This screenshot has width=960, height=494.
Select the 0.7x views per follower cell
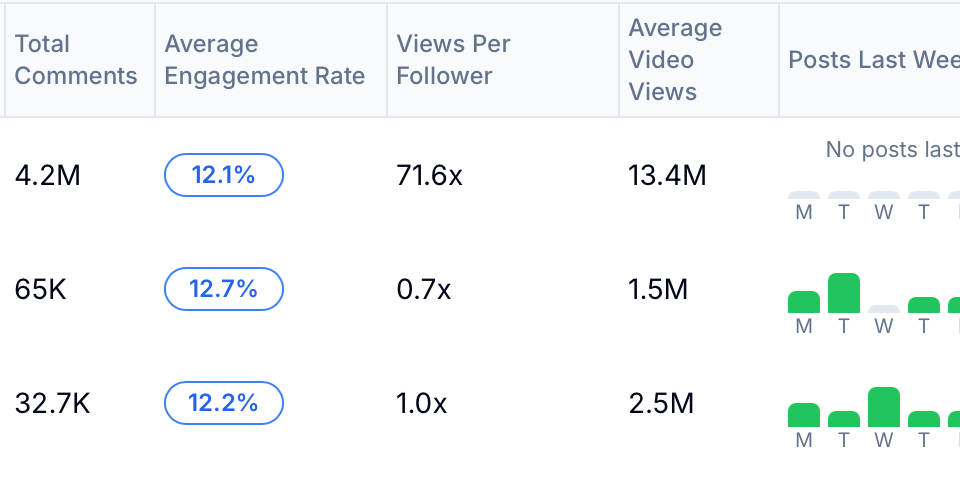pyautogui.click(x=423, y=290)
